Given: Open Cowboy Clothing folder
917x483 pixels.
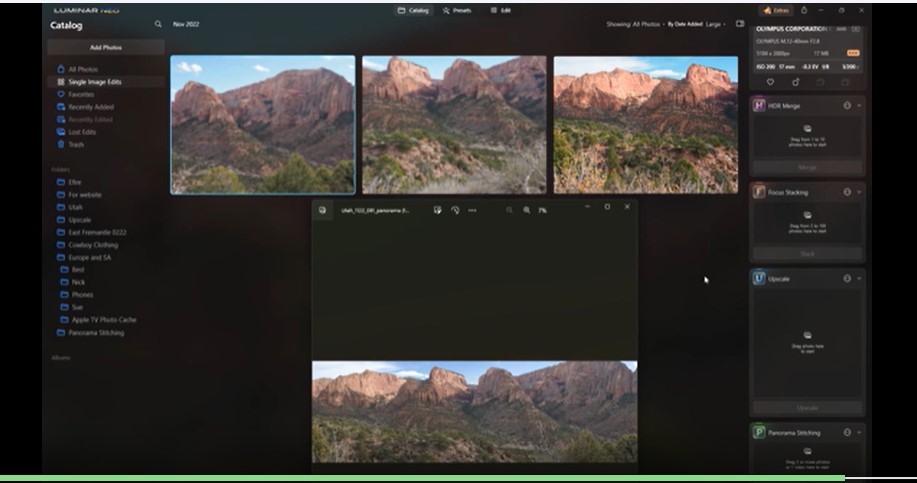Looking at the screenshot, I should [93, 245].
